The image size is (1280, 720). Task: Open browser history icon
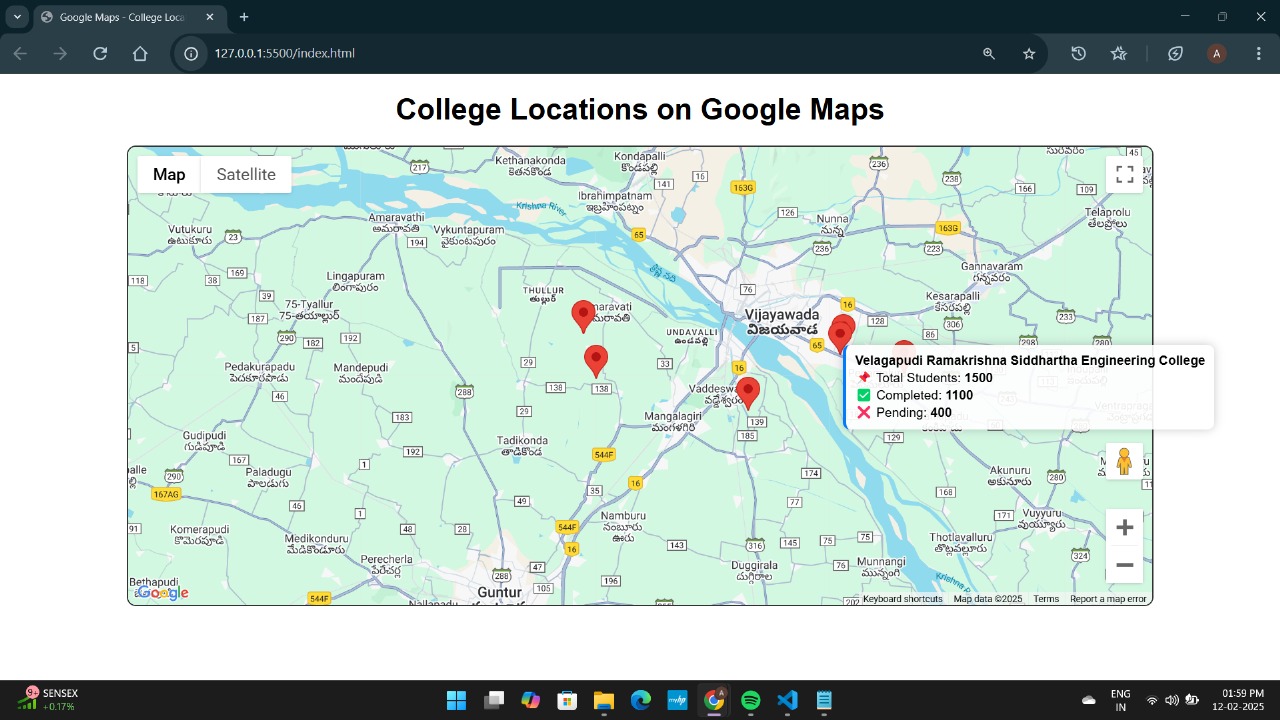click(1078, 54)
